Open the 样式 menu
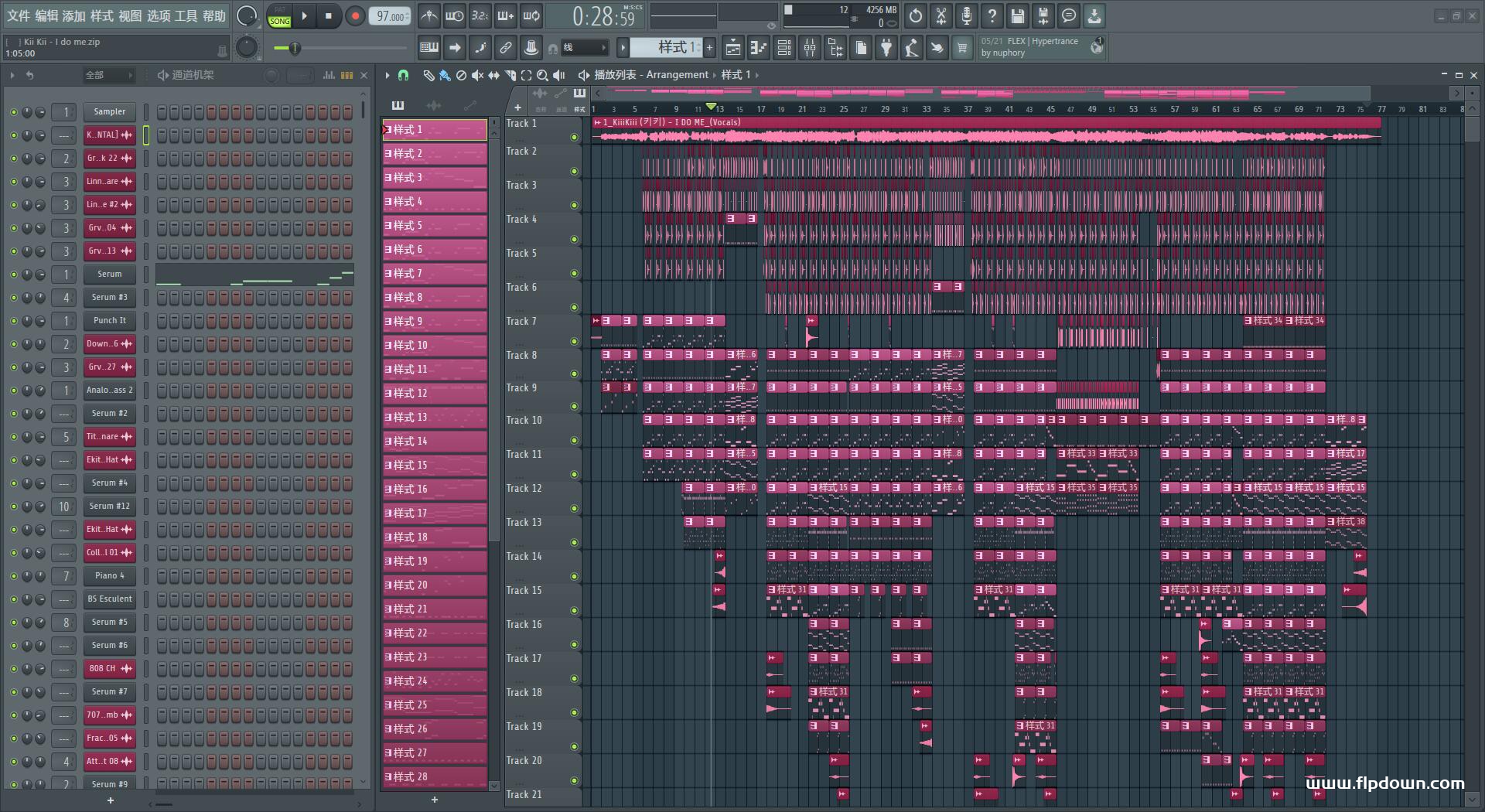Viewport: 1485px width, 812px height. coord(102,15)
